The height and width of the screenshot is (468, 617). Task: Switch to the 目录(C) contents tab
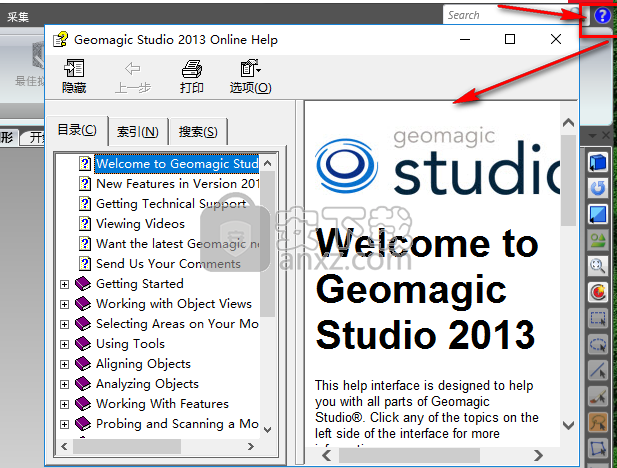(77, 130)
